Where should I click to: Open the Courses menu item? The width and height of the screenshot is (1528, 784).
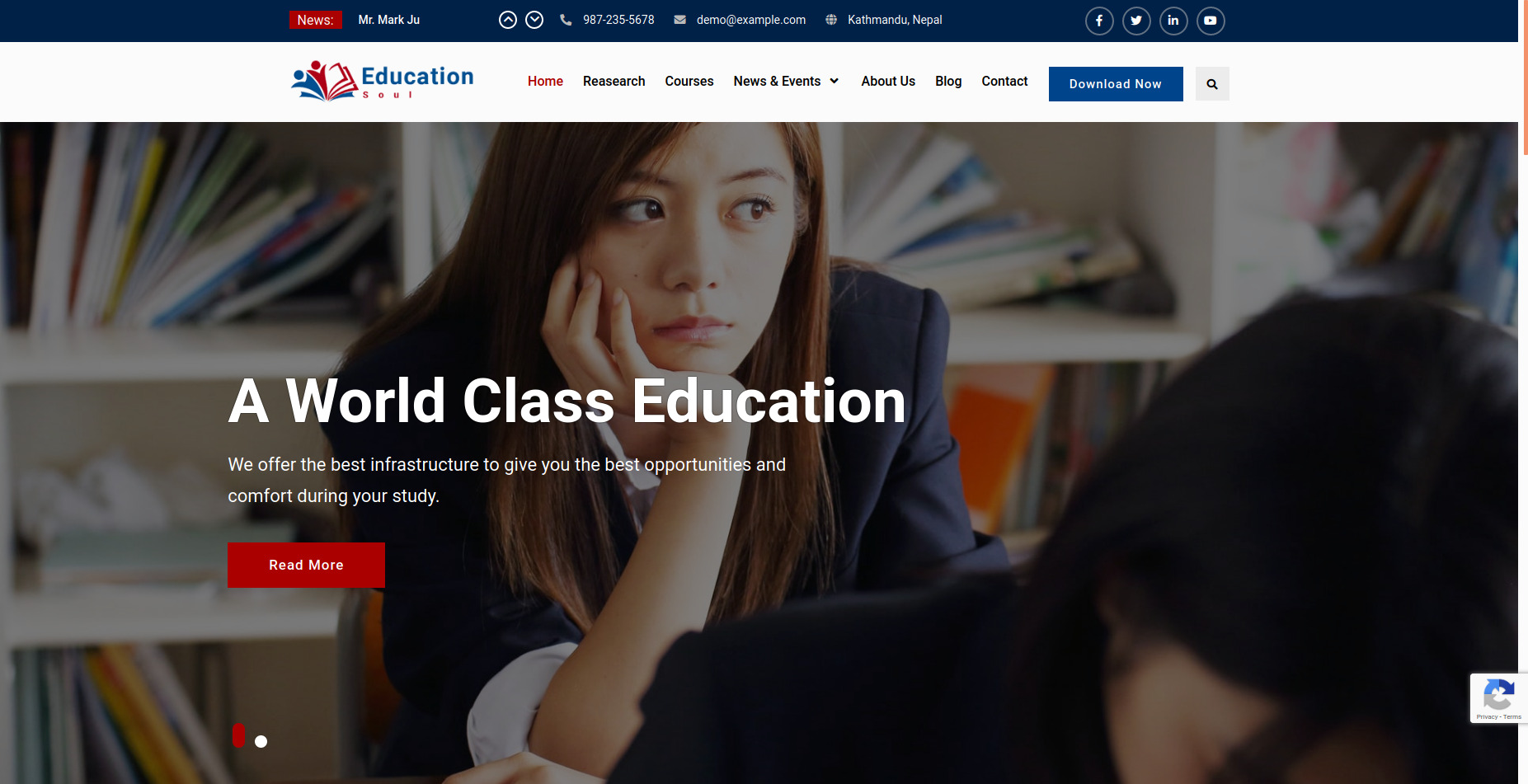coord(689,81)
